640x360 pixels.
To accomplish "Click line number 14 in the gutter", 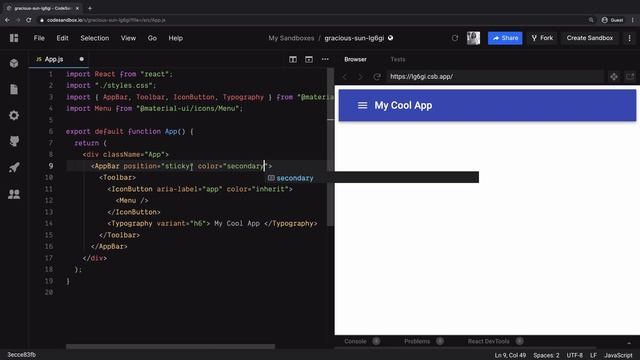I will pyautogui.click(x=49, y=224).
